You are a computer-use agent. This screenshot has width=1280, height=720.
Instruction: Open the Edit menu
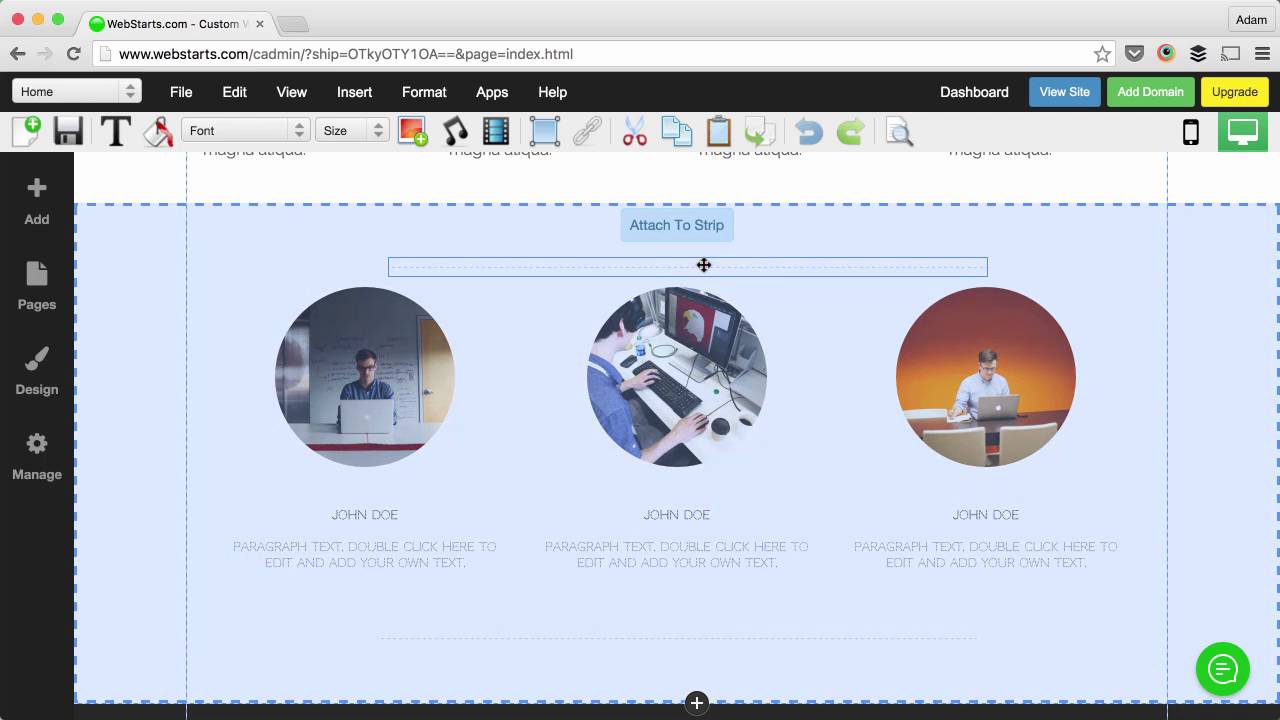click(x=235, y=92)
